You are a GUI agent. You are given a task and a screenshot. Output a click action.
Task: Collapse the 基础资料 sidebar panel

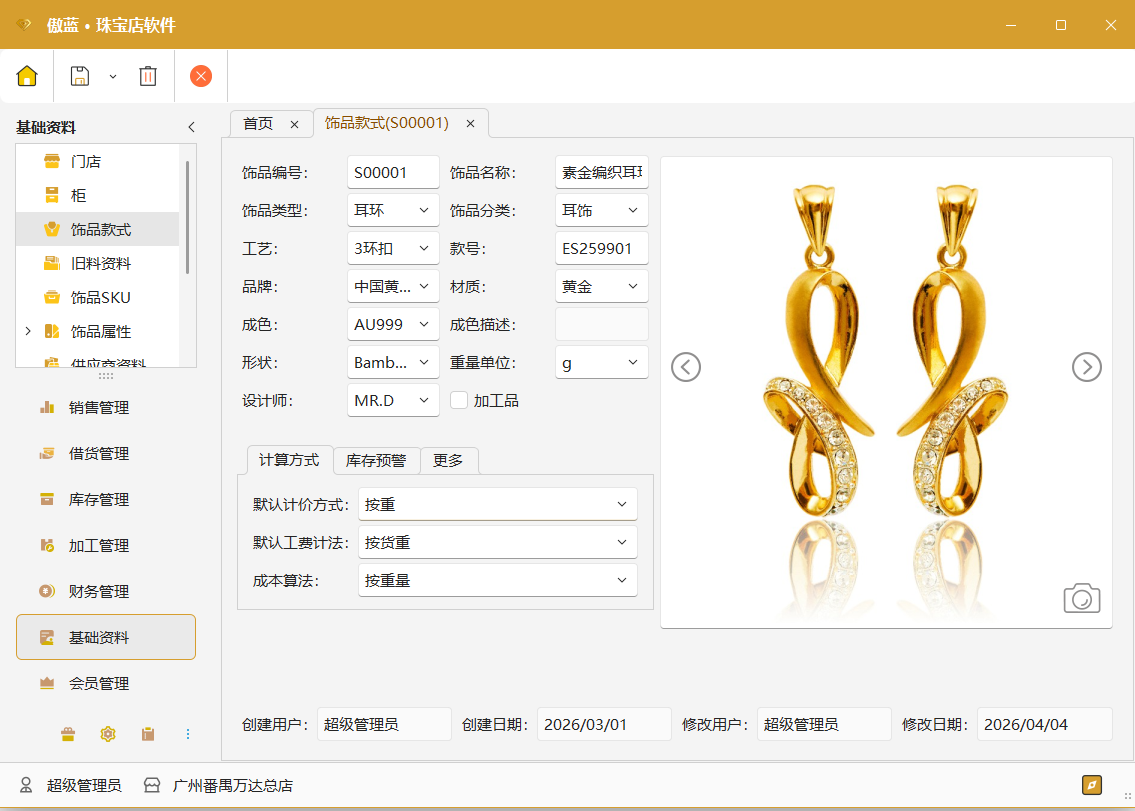pyautogui.click(x=191, y=127)
